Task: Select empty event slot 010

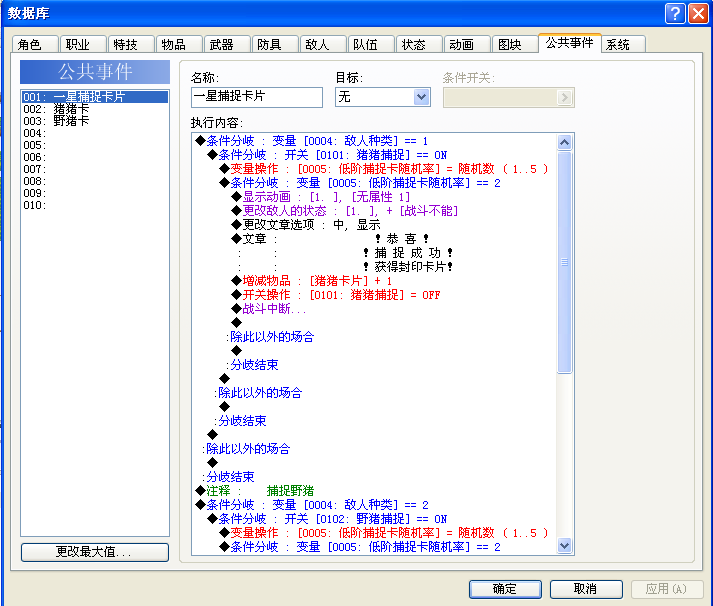Action: click(x=95, y=205)
